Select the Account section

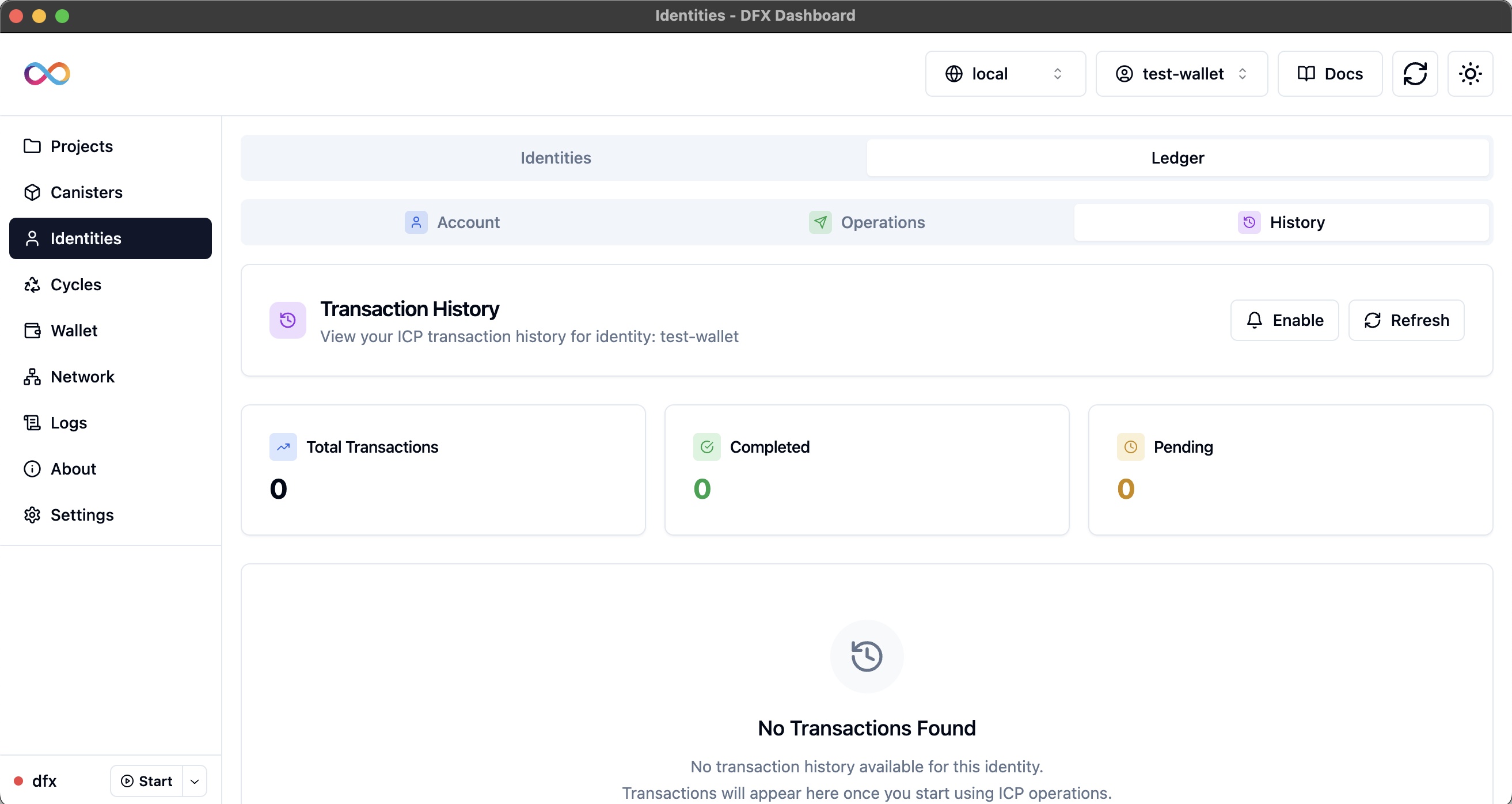[x=454, y=222]
